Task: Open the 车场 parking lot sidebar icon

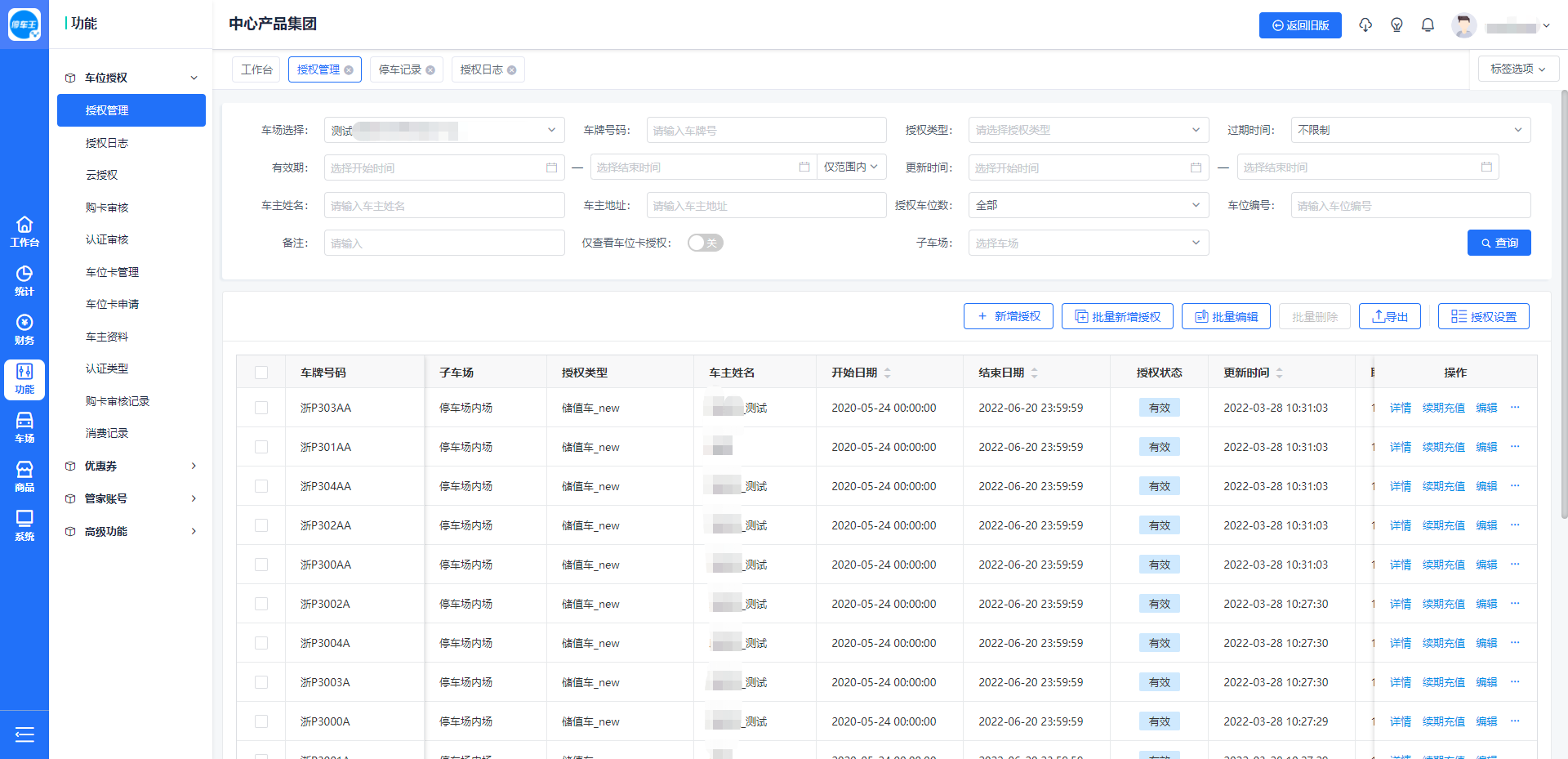Action: point(24,427)
